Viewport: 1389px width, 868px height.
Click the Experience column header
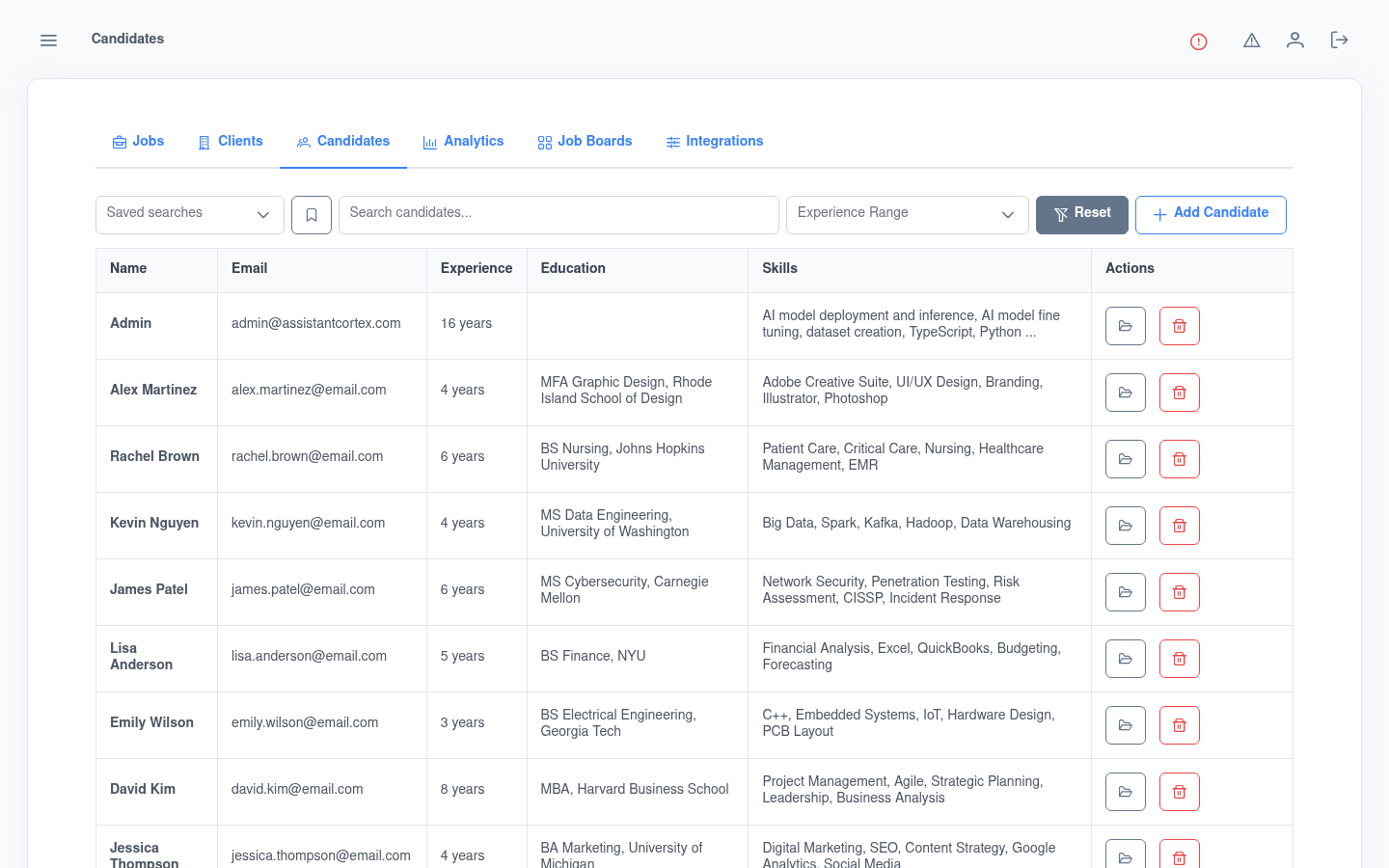coord(477,269)
